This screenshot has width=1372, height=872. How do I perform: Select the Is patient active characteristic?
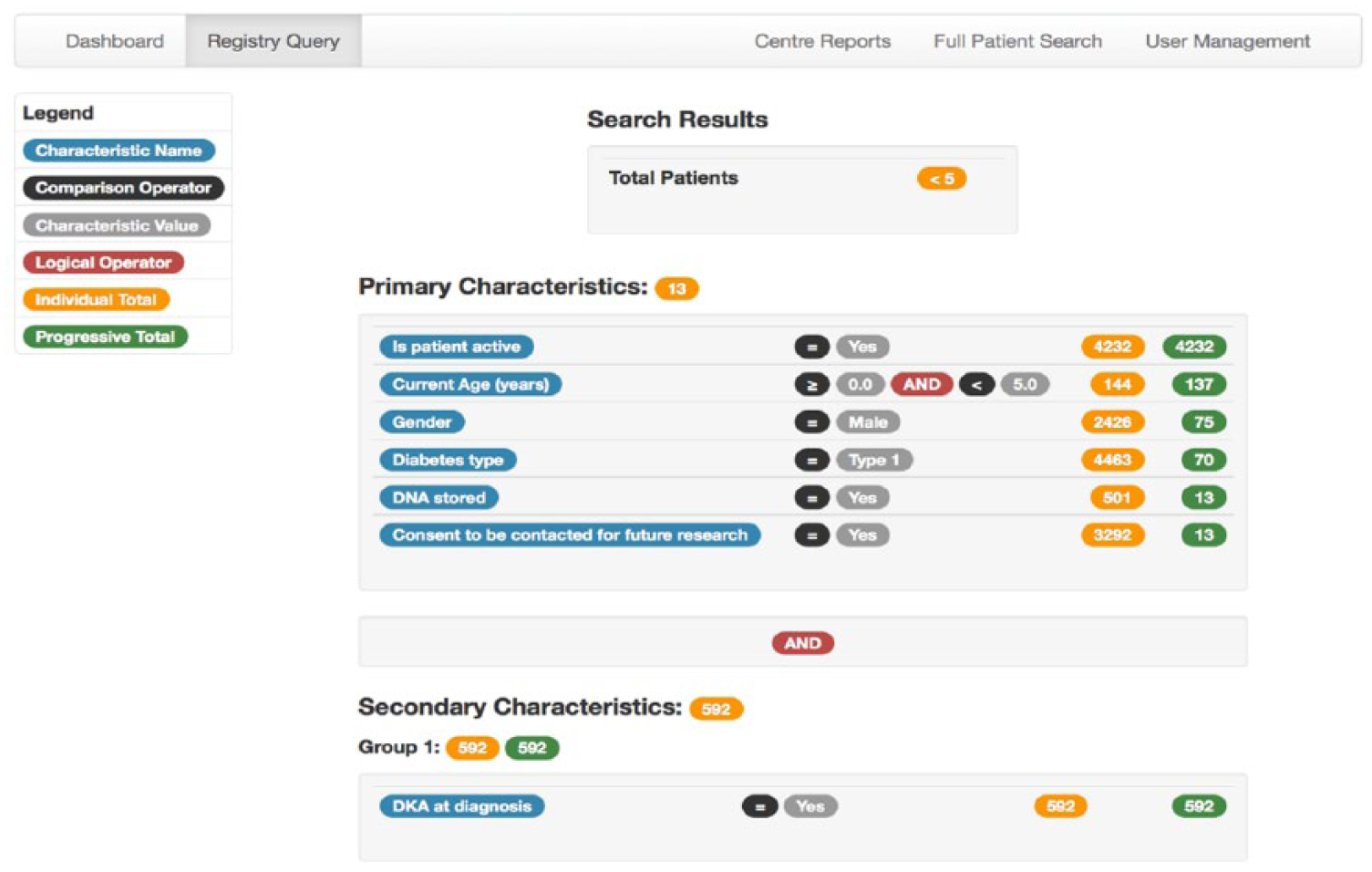[457, 347]
